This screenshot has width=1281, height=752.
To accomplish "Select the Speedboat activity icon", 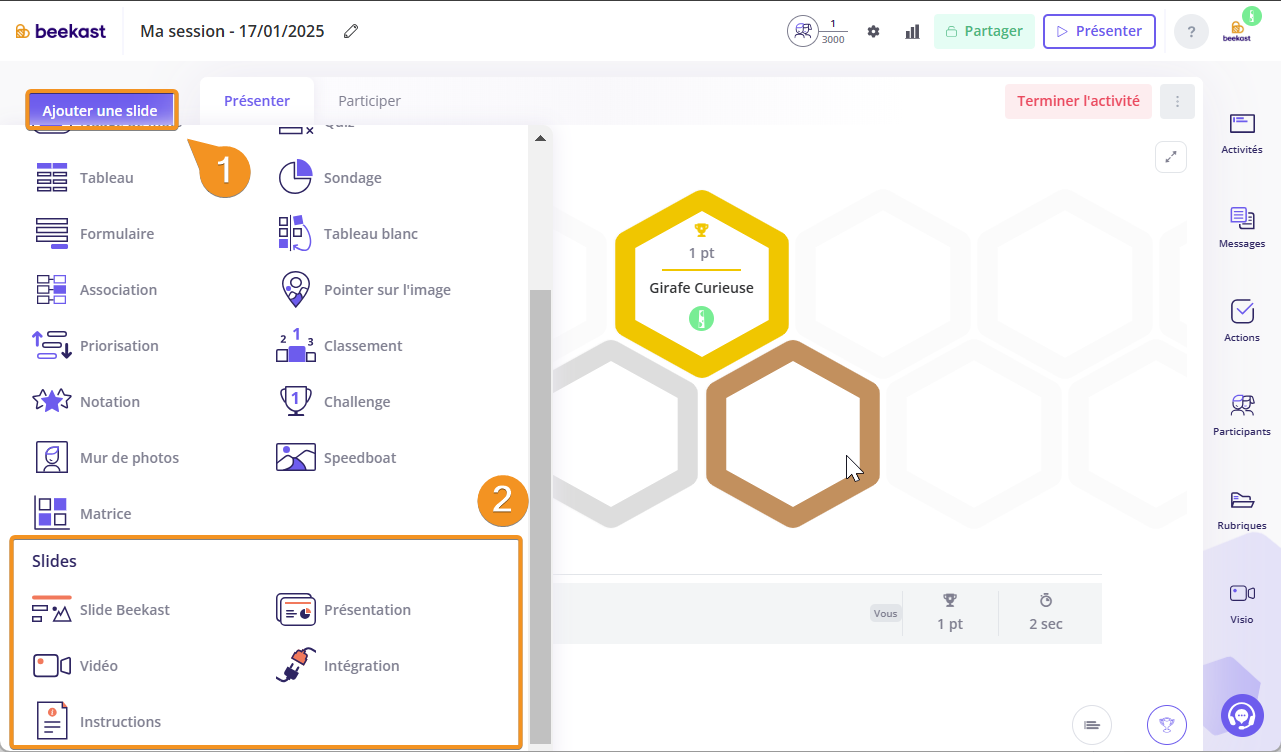I will click(295, 457).
